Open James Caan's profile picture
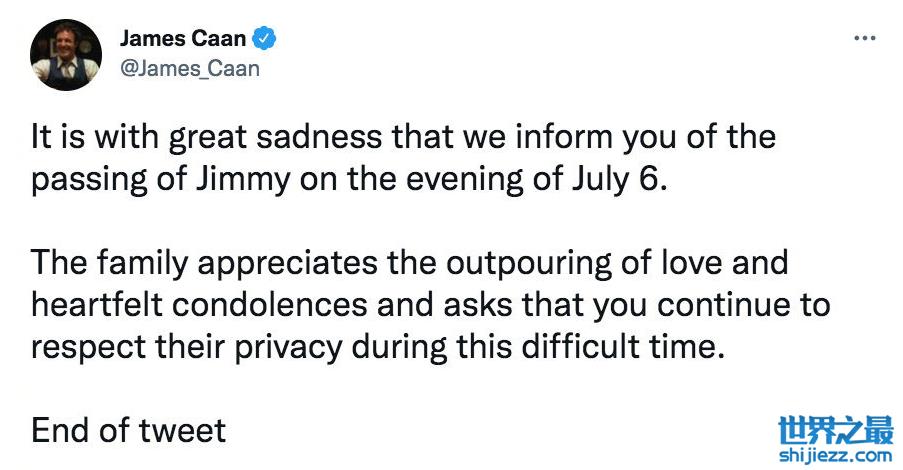Image resolution: width=903 pixels, height=470 pixels. tap(66, 54)
